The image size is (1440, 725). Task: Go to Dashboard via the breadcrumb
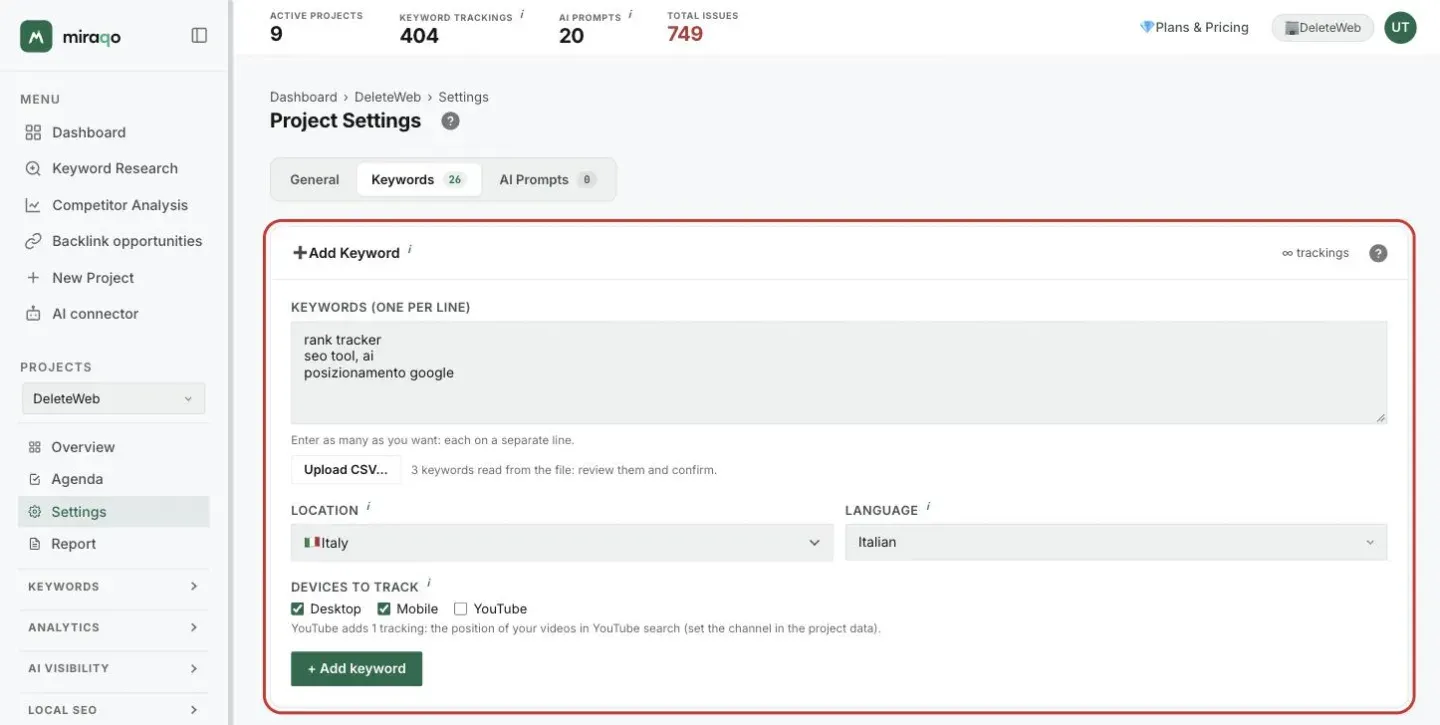303,97
